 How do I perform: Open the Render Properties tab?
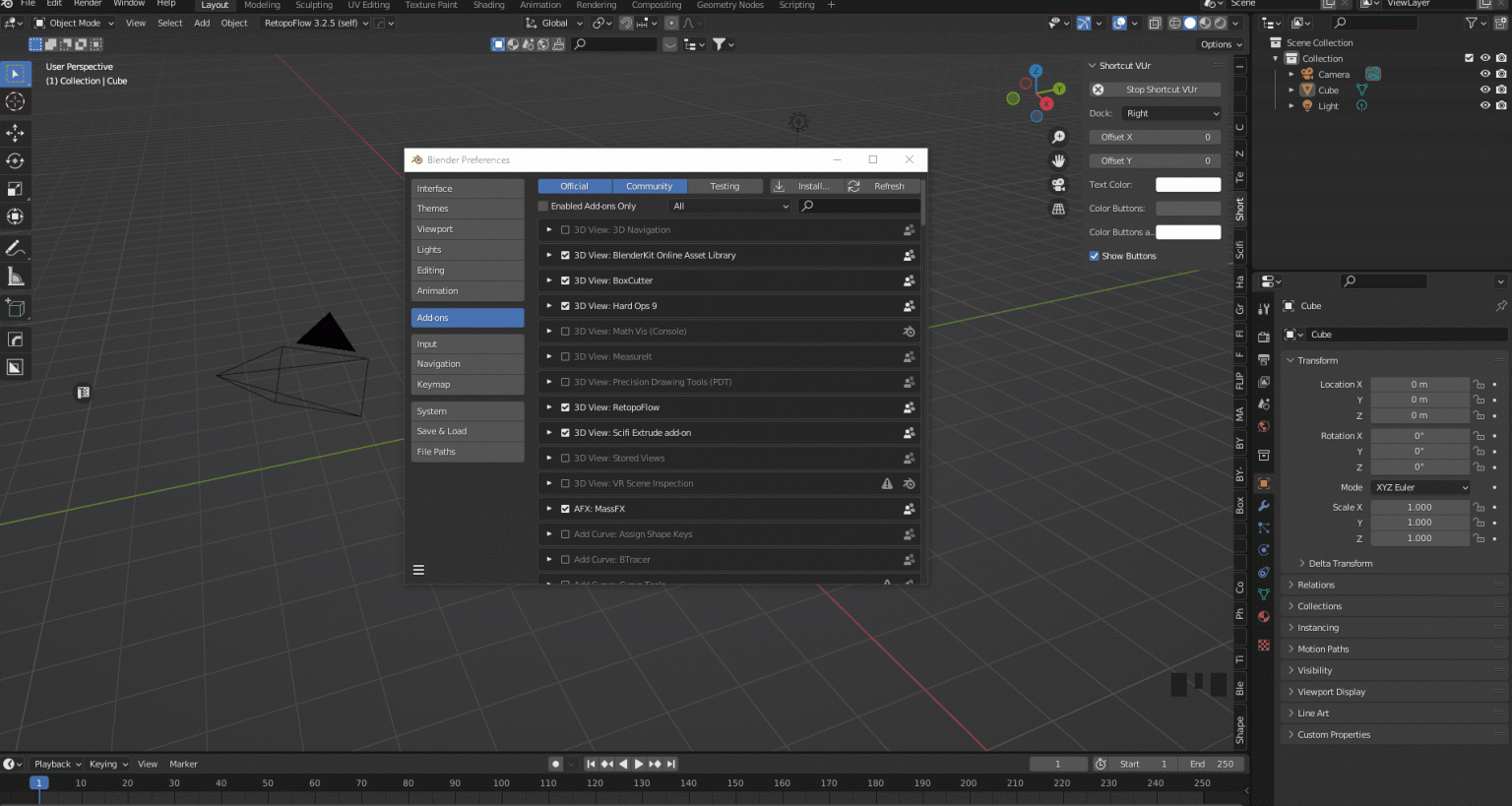[x=1263, y=335]
